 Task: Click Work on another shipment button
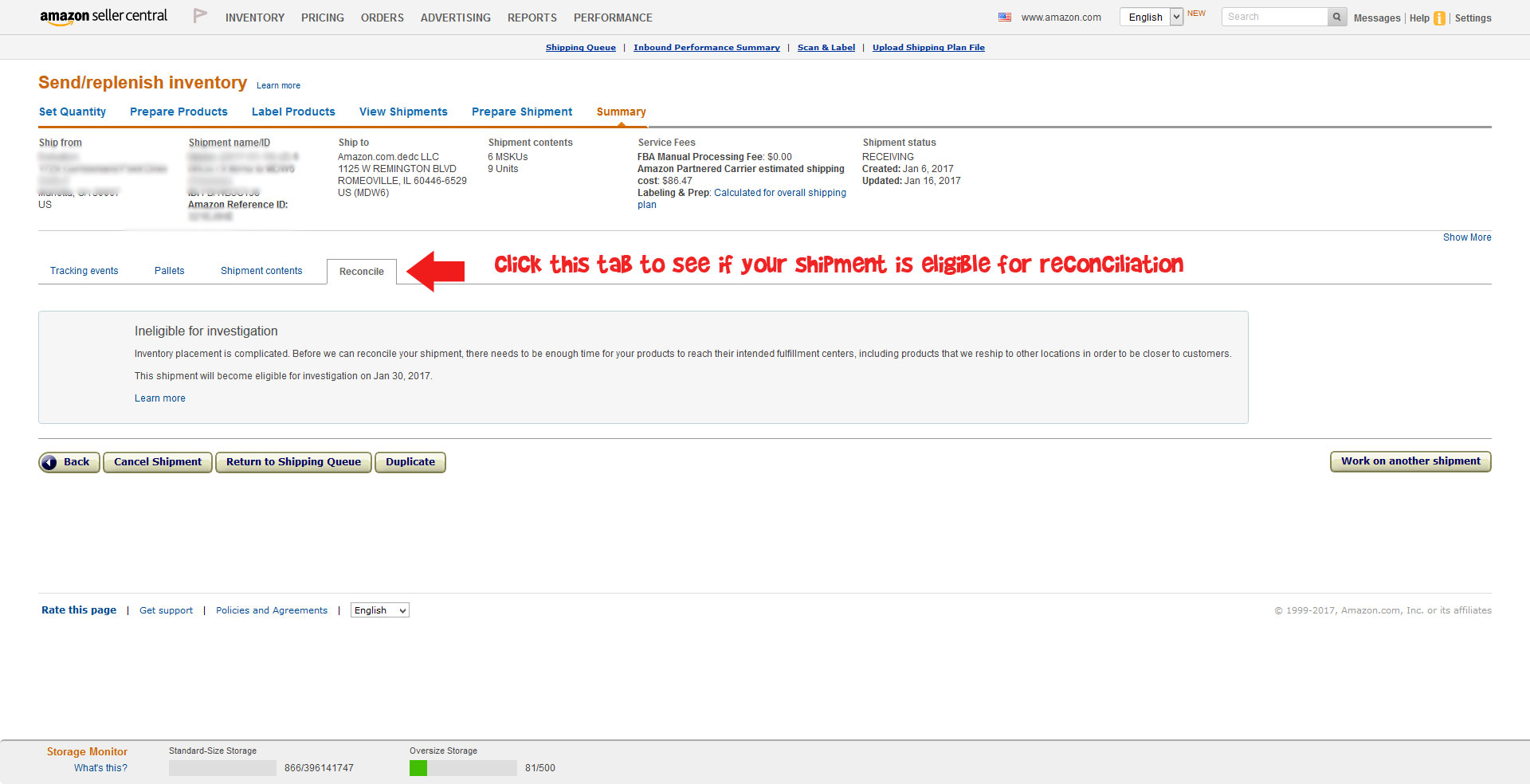pyautogui.click(x=1410, y=461)
